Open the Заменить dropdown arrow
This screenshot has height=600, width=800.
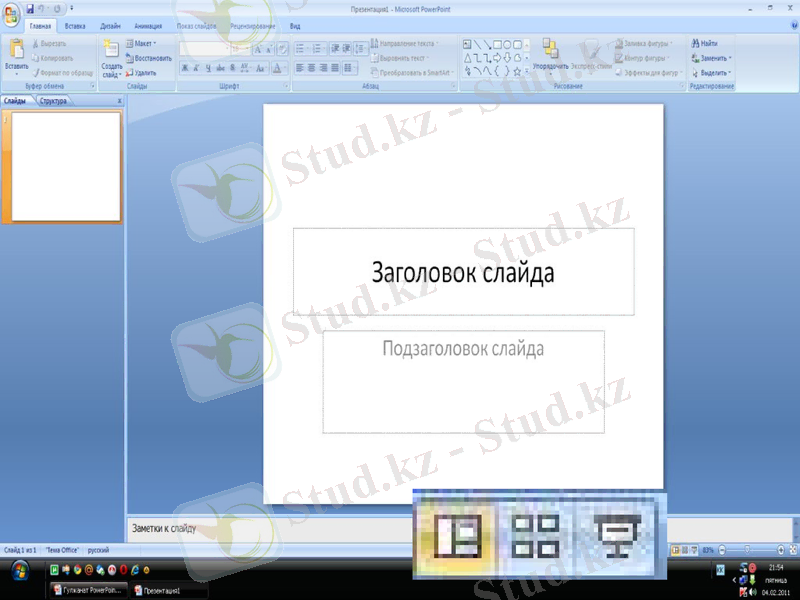730,57
